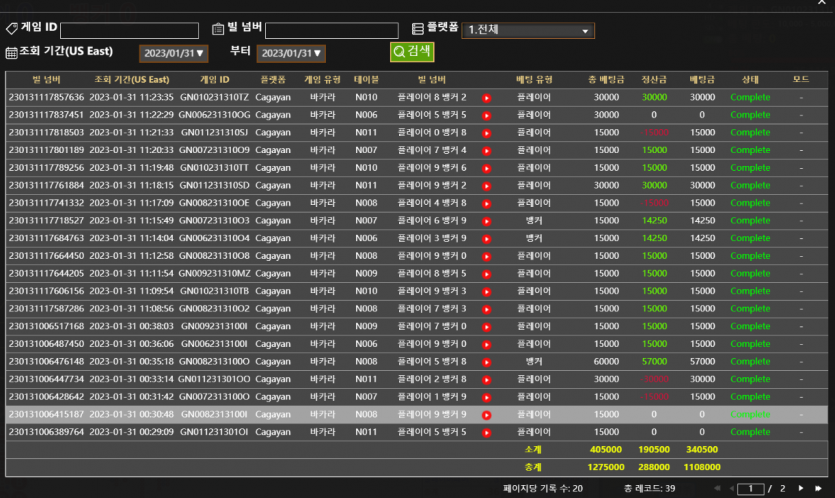Screen dimensions: 835x498
Task: Select game ID GN010231310TZ cell
Action: (x=214, y=97)
